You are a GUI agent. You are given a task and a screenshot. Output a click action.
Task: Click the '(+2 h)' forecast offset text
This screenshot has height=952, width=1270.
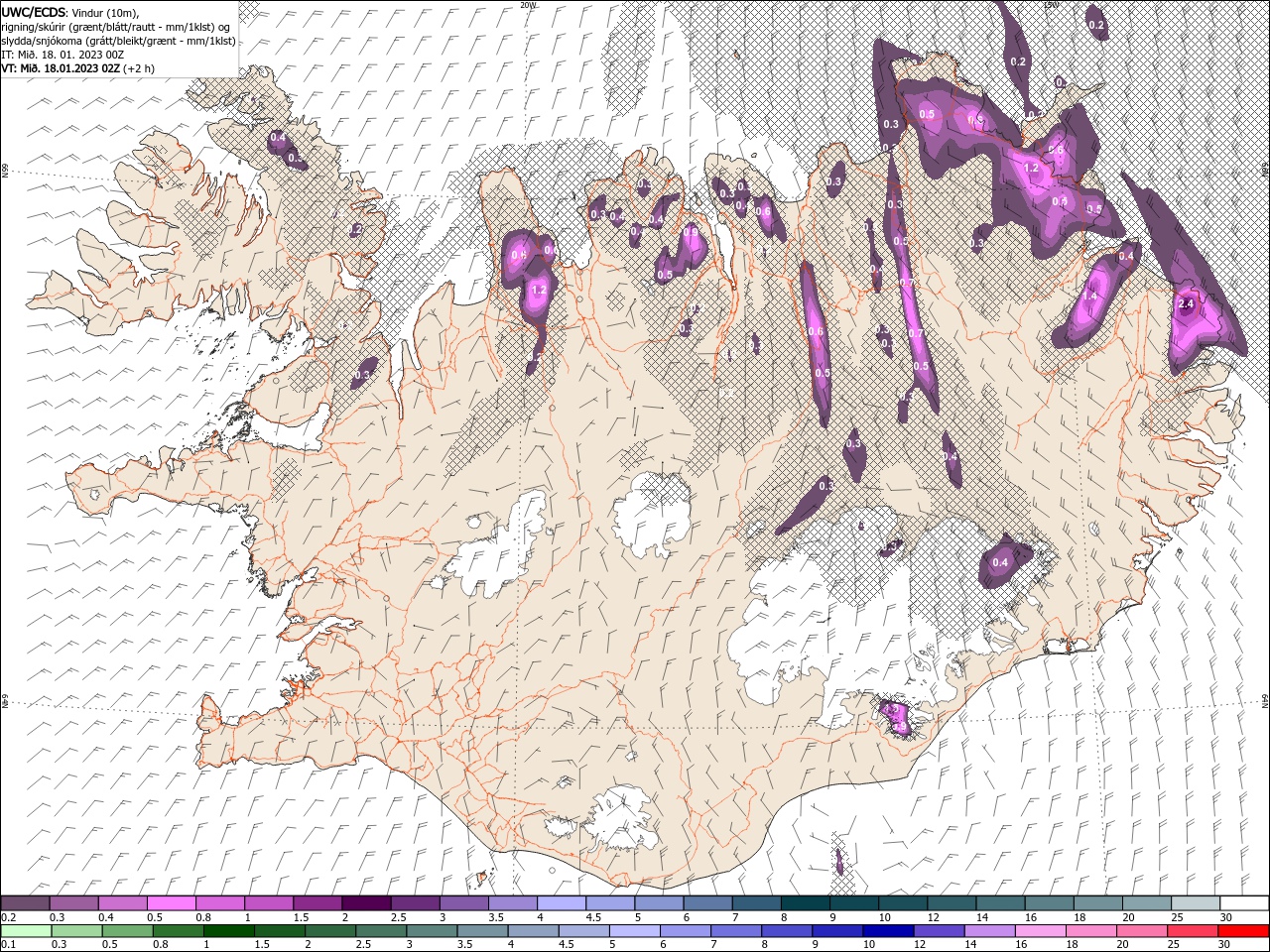tap(138, 68)
